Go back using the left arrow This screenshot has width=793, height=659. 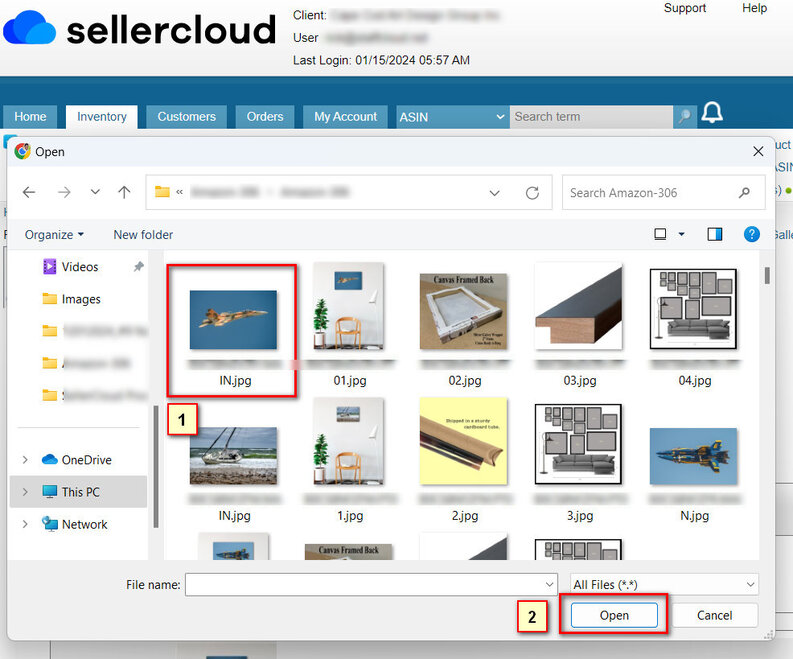29,192
